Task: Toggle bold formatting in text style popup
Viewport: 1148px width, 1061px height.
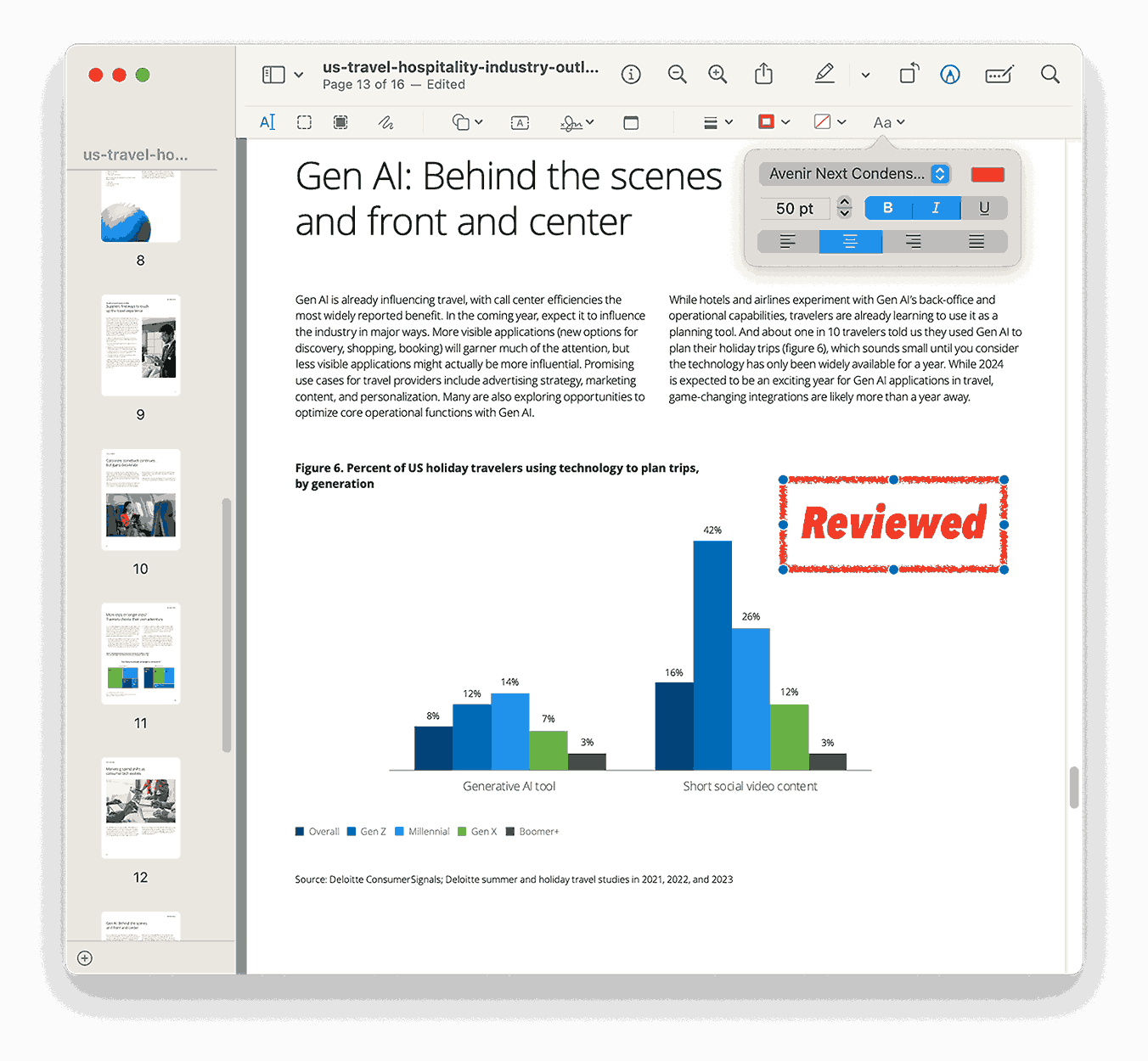Action: [x=886, y=208]
